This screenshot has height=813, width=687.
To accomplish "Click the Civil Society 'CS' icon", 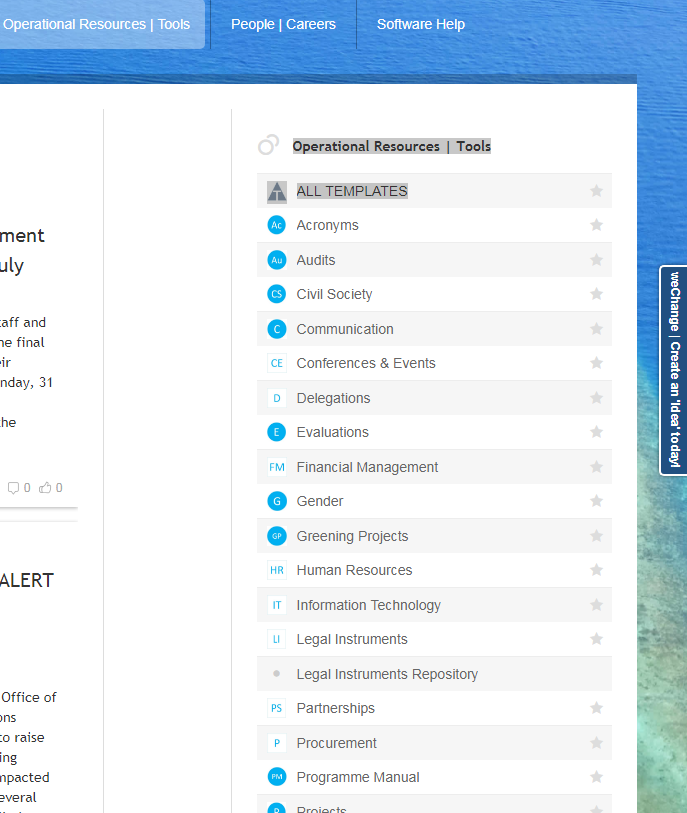I will [x=277, y=294].
